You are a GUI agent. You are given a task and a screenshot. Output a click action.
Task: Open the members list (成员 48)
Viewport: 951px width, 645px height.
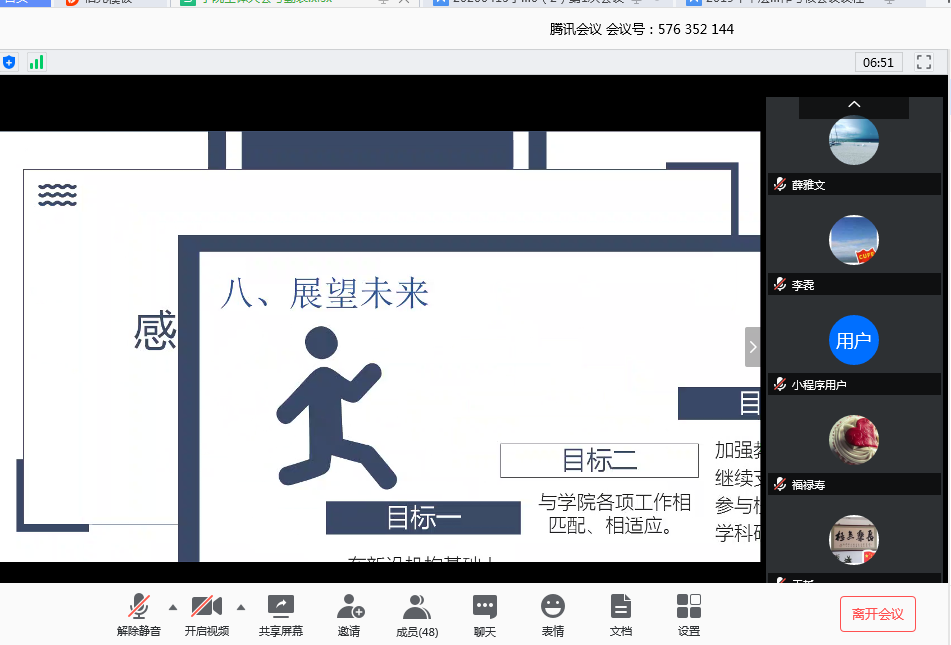coord(417,607)
